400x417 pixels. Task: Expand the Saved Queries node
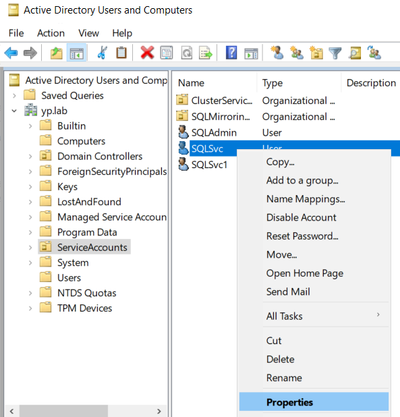pos(14,96)
